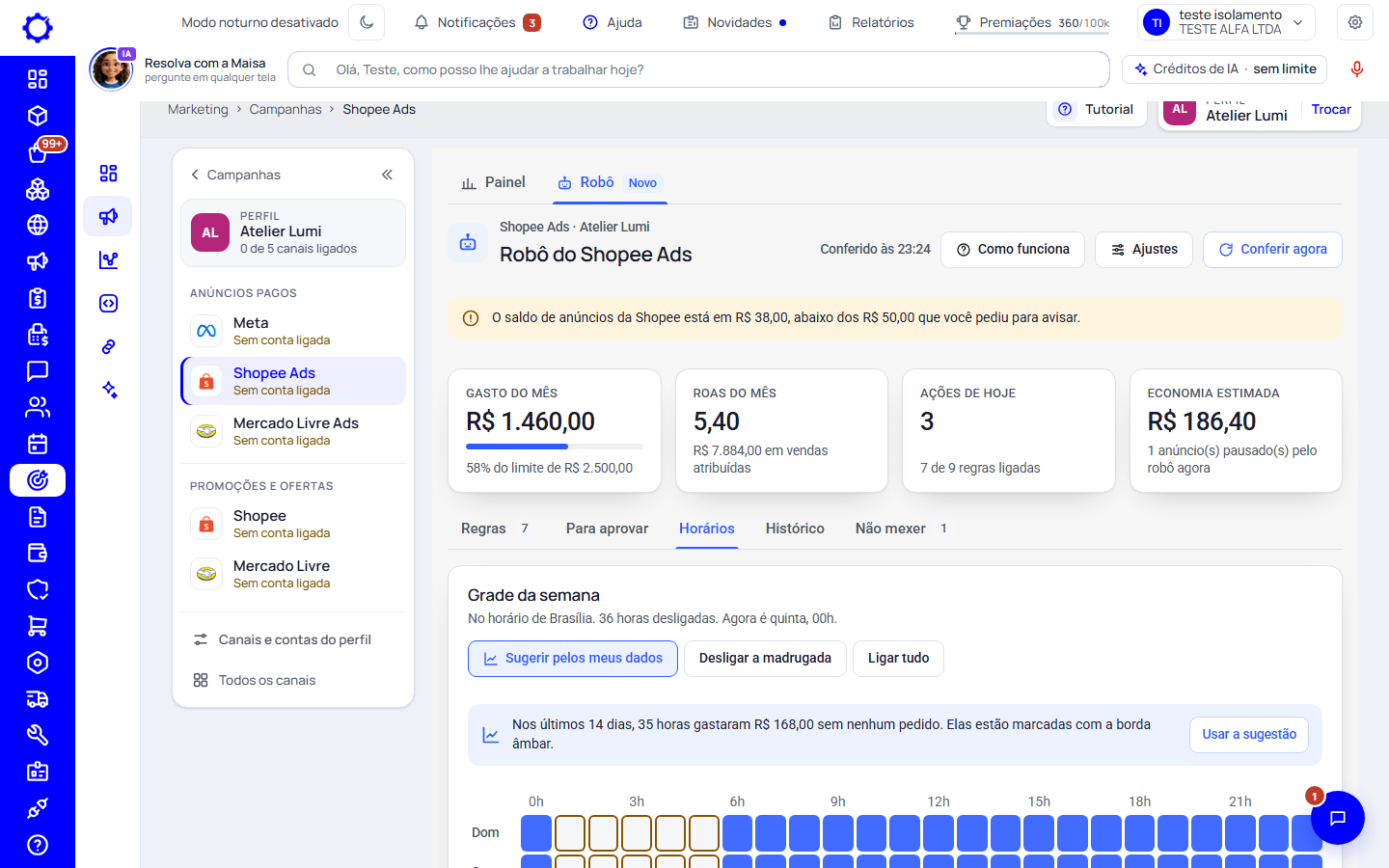Open Canais e contas do perfil
The width and height of the screenshot is (1389, 868).
tap(293, 639)
